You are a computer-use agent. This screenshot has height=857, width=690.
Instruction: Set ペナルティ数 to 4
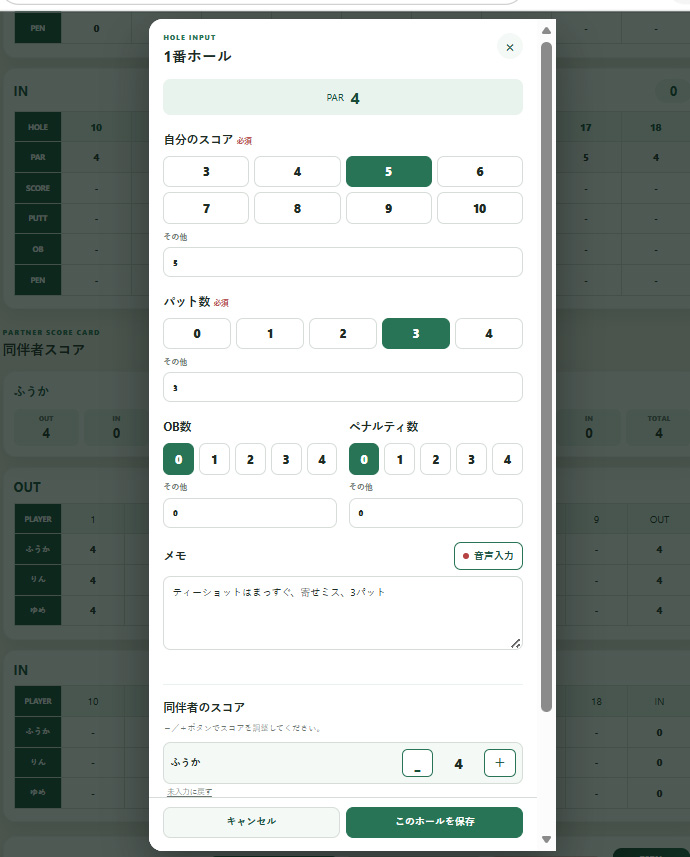[507, 459]
